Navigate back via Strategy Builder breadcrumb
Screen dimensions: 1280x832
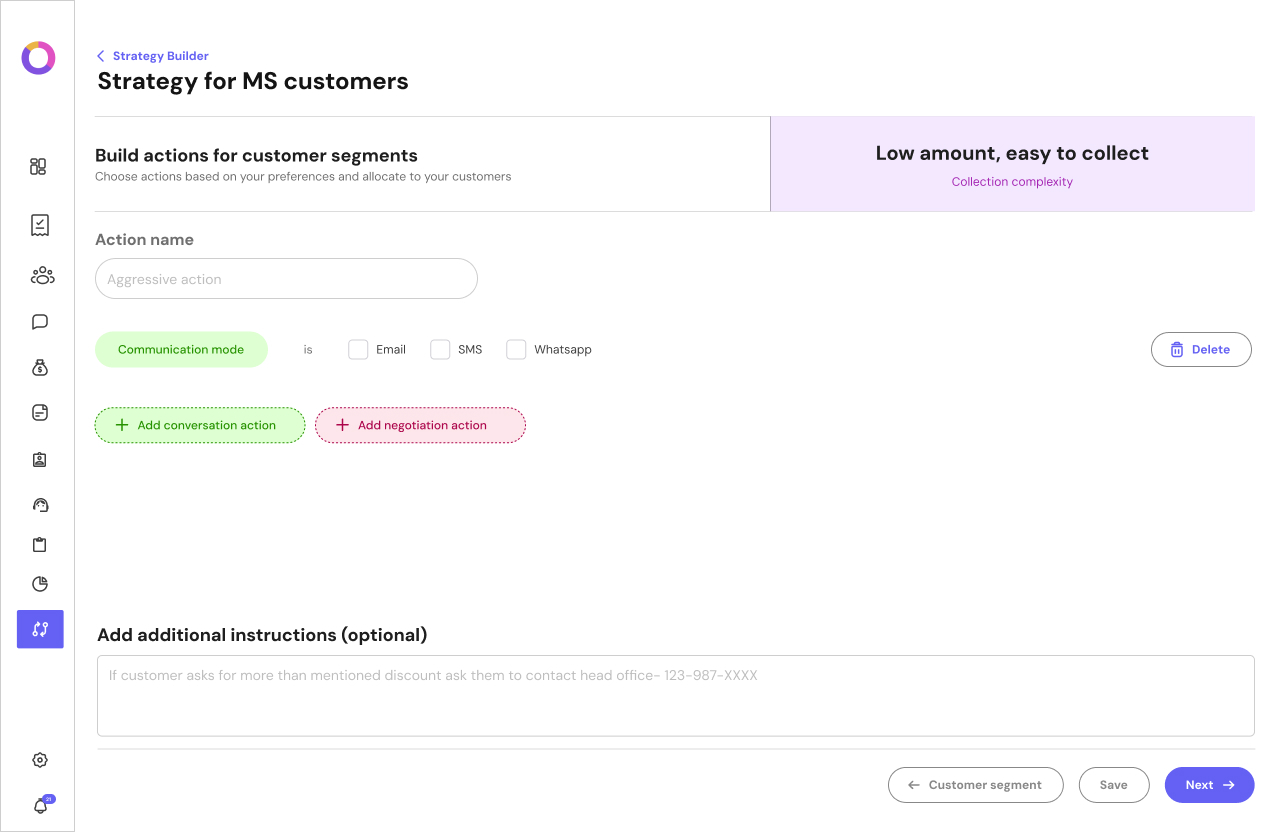pyautogui.click(x=152, y=55)
